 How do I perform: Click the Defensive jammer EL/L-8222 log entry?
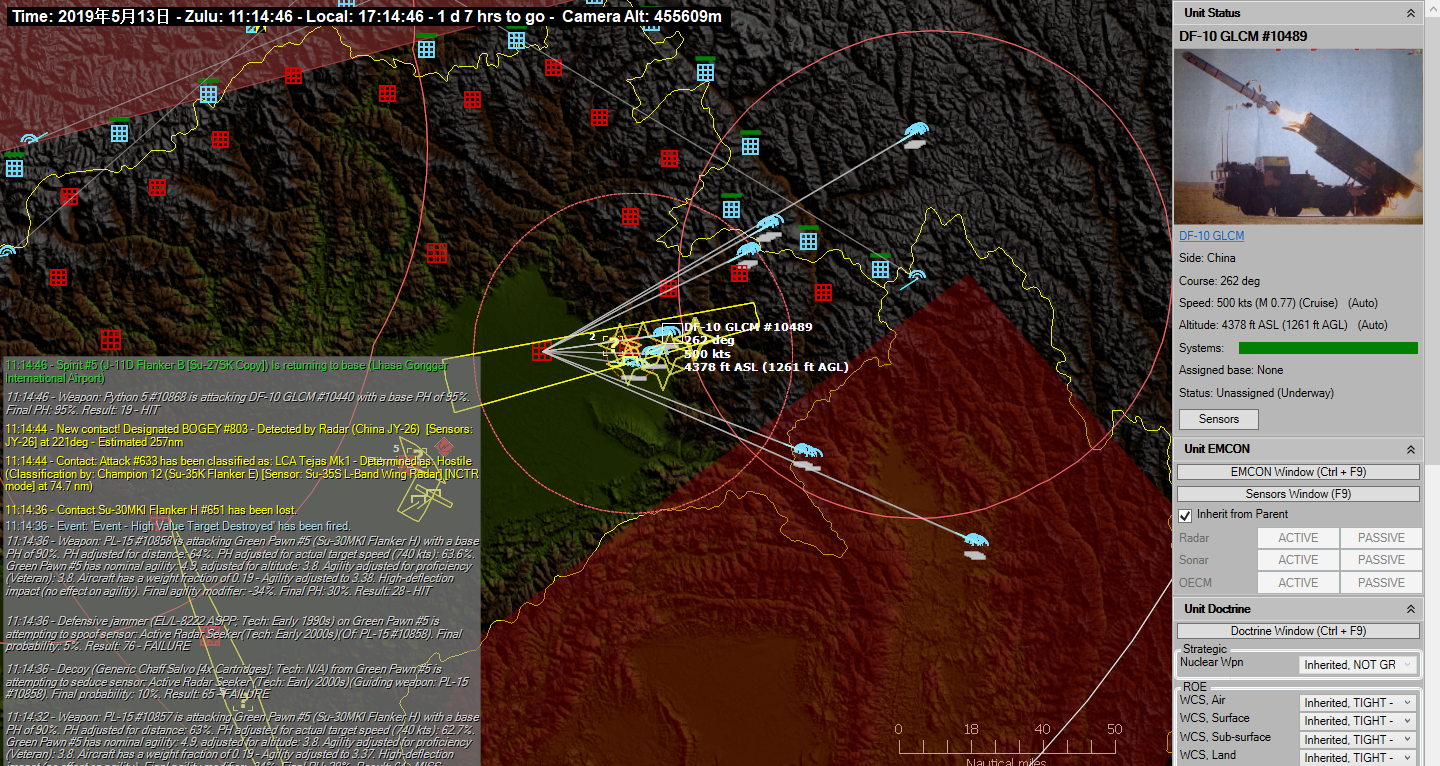pos(234,634)
